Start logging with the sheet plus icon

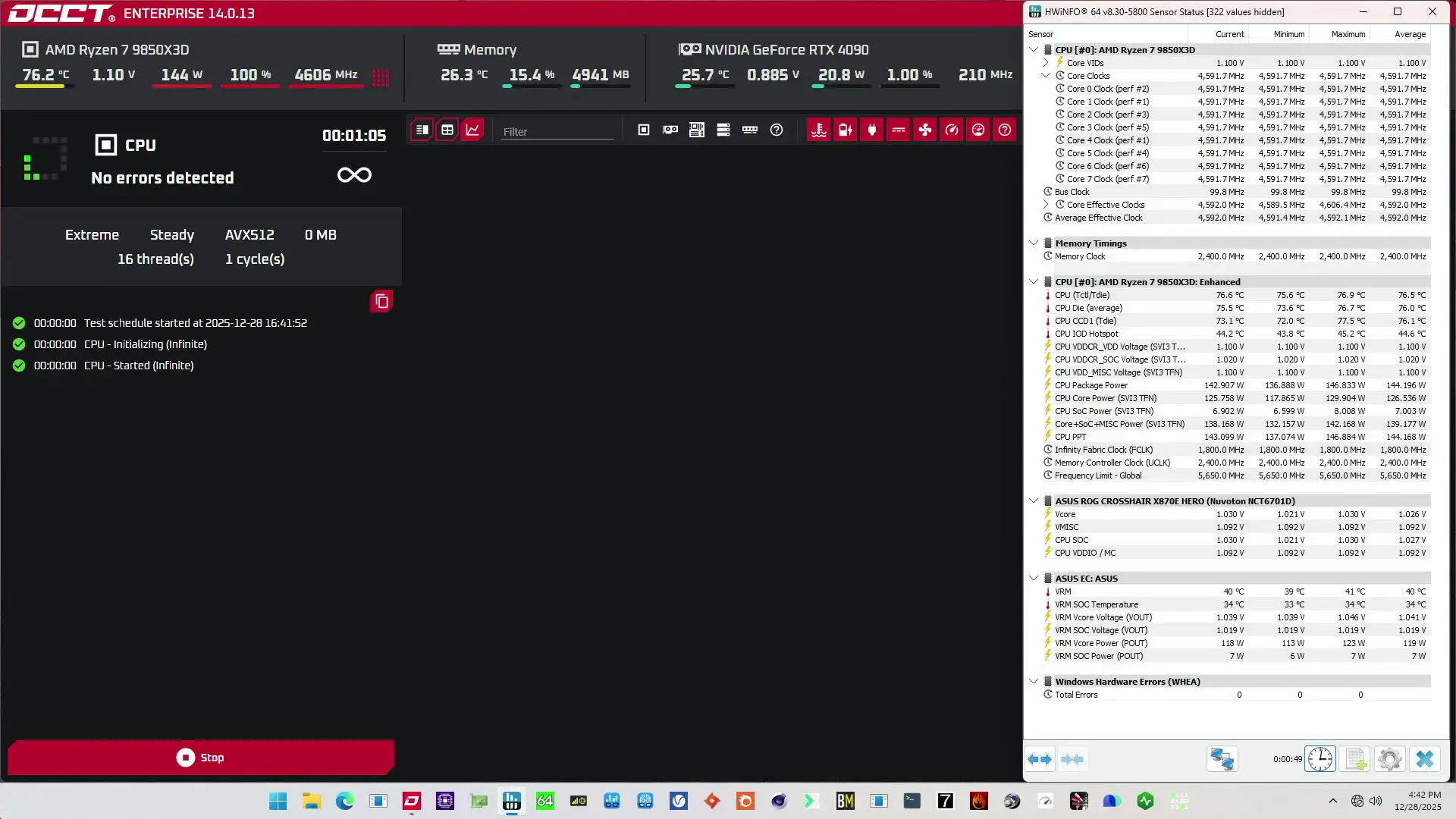click(x=1355, y=759)
